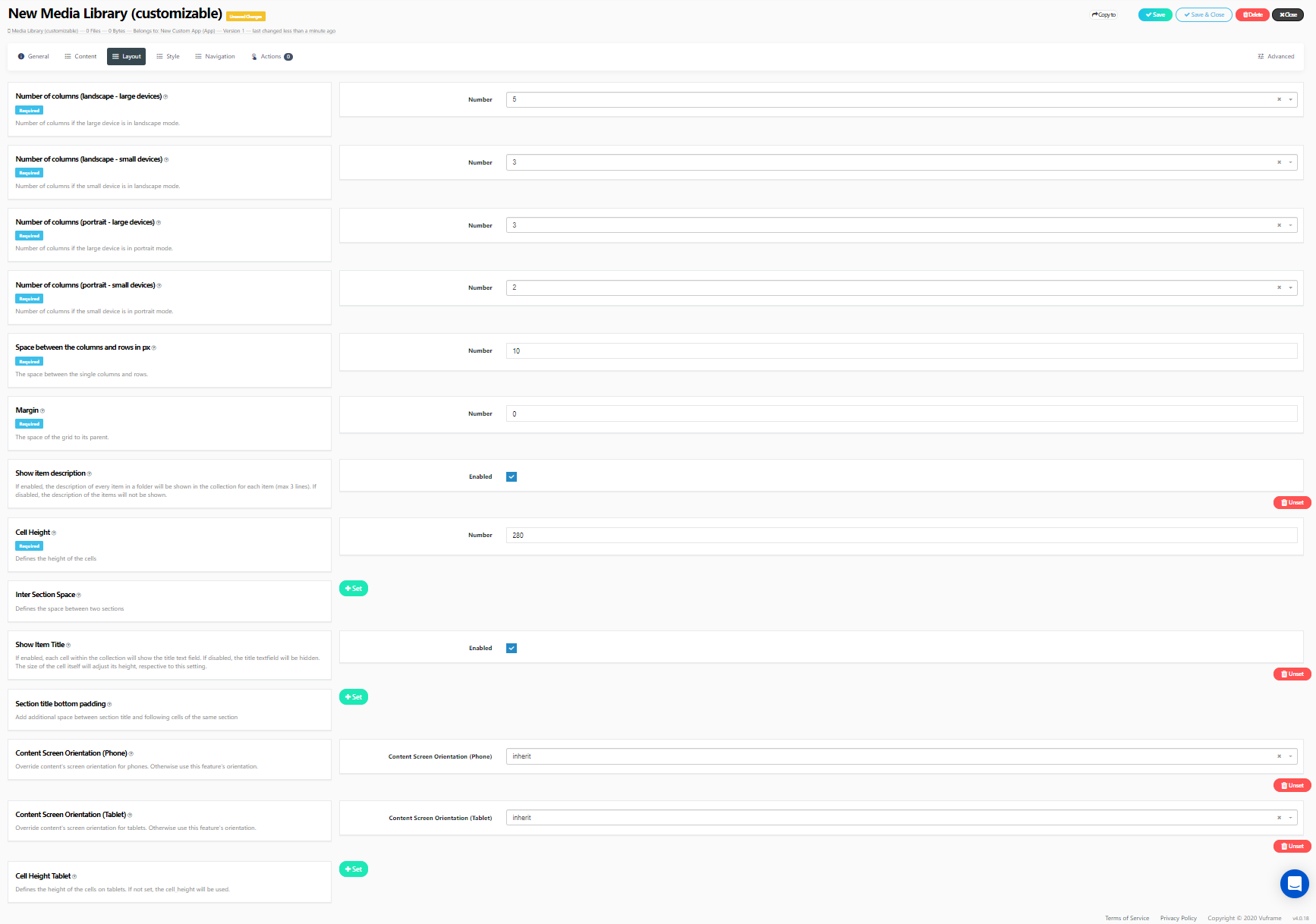This screenshot has width=1316, height=924.
Task: Open help for Content Screen Orientation (Phone)
Action: coord(131,754)
